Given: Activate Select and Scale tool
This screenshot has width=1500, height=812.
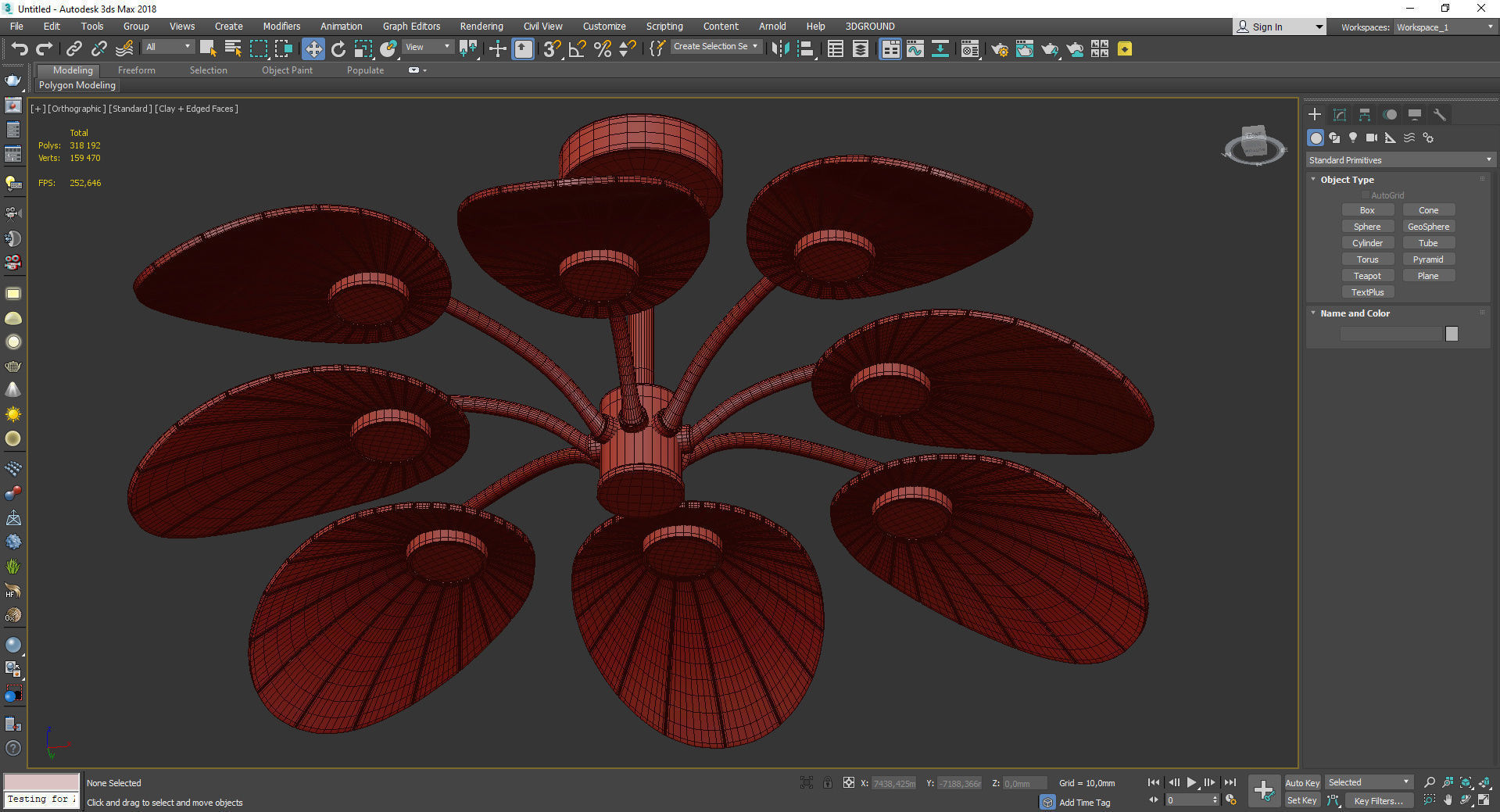Looking at the screenshot, I should 363,49.
